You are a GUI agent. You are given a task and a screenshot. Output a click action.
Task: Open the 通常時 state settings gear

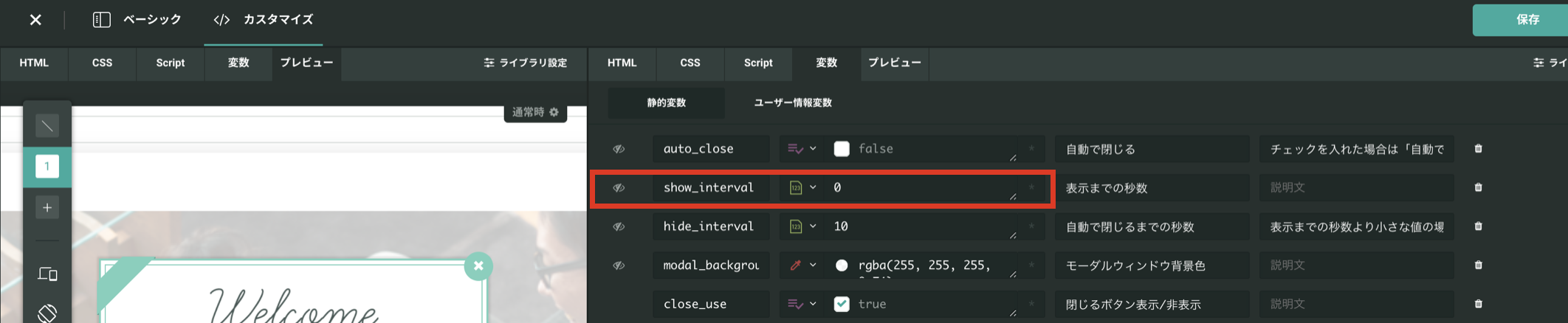pyautogui.click(x=554, y=112)
